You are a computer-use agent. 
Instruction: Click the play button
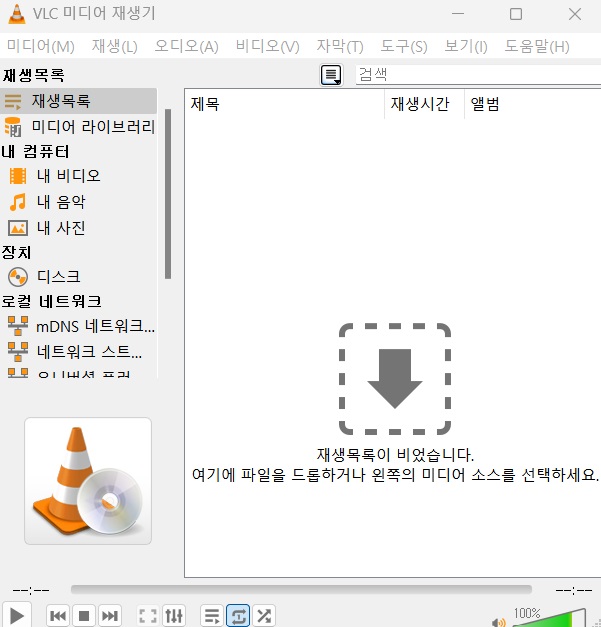[16, 616]
